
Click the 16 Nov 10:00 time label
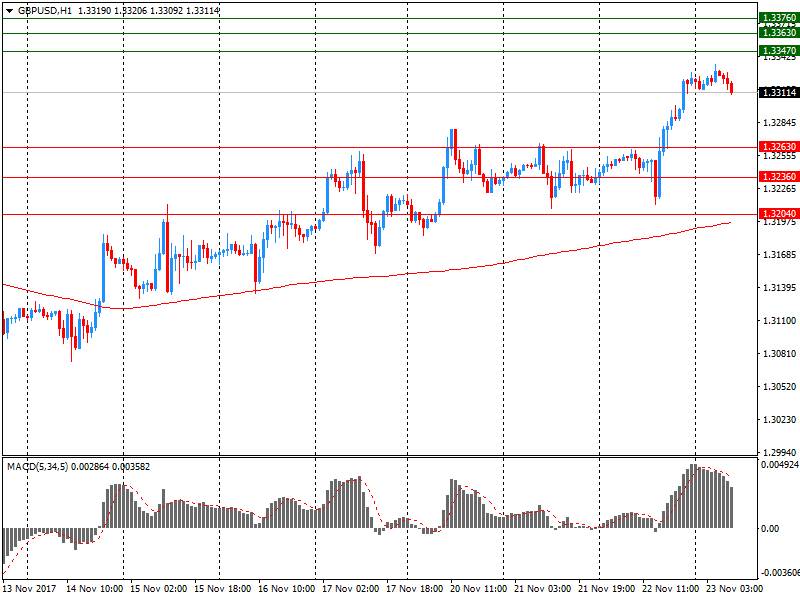287,589
